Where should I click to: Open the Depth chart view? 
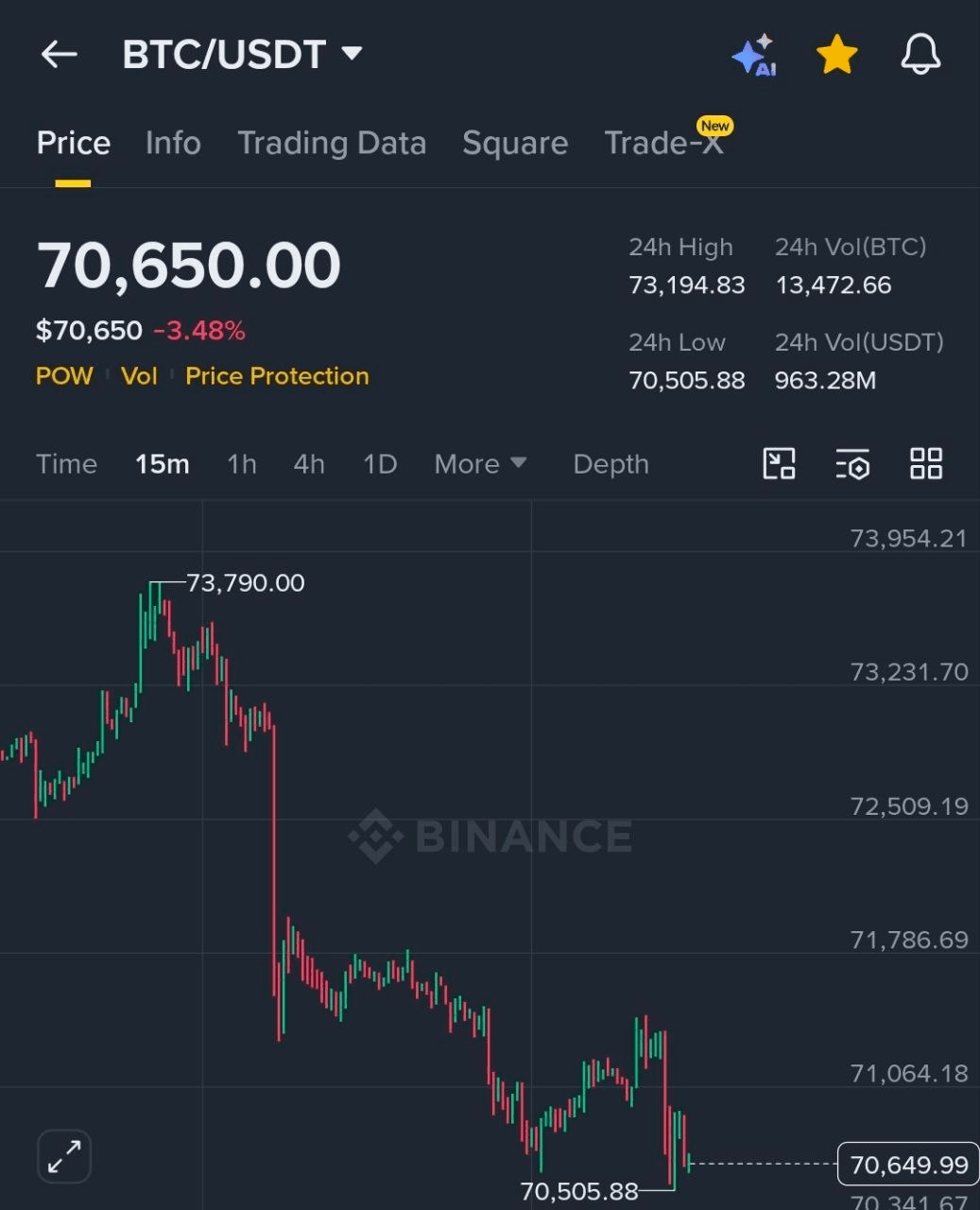(x=610, y=464)
